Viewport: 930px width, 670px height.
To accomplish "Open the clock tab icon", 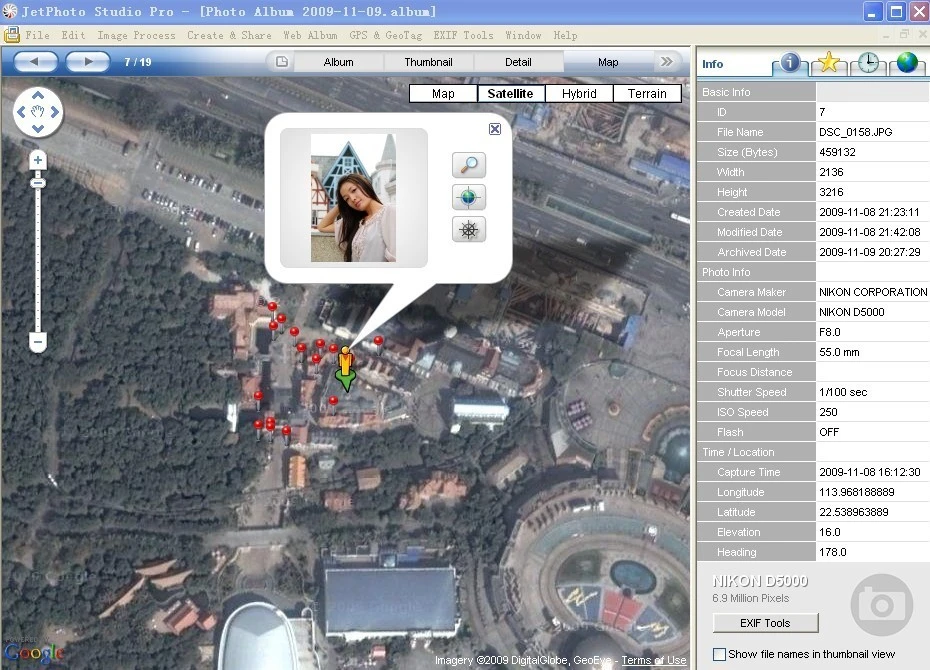I will pos(868,63).
